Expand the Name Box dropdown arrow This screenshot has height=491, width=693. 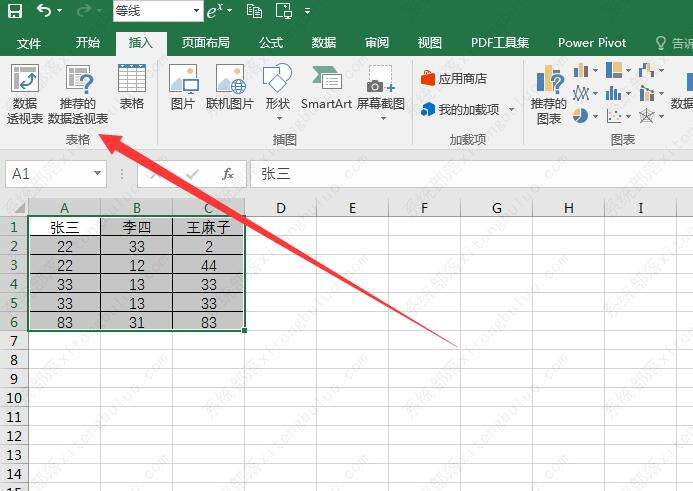pos(97,173)
